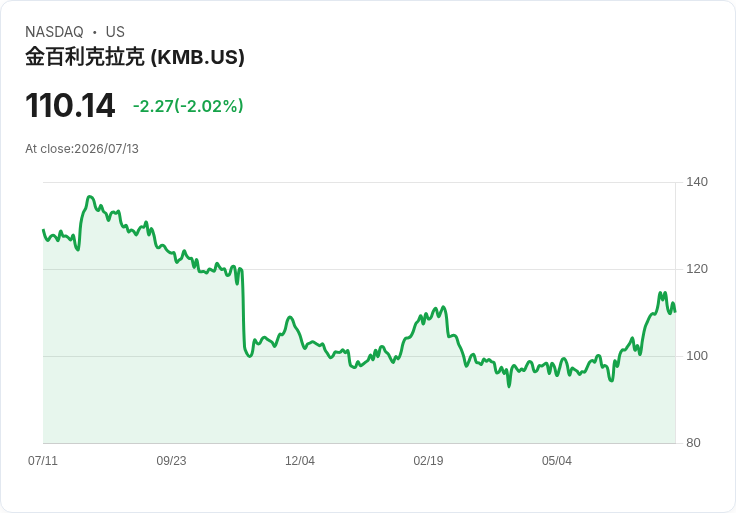Click the price change -2.27(-2.02%)
This screenshot has height=513, width=736.
(x=188, y=106)
